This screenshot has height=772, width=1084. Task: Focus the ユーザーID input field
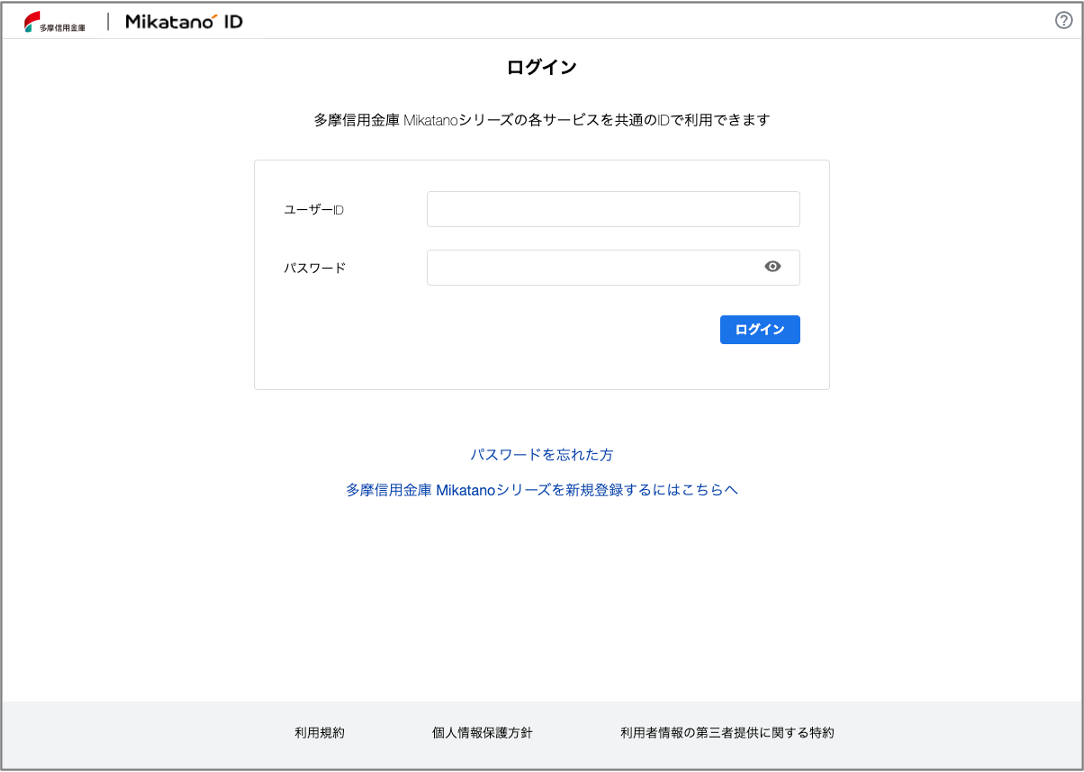[613, 209]
